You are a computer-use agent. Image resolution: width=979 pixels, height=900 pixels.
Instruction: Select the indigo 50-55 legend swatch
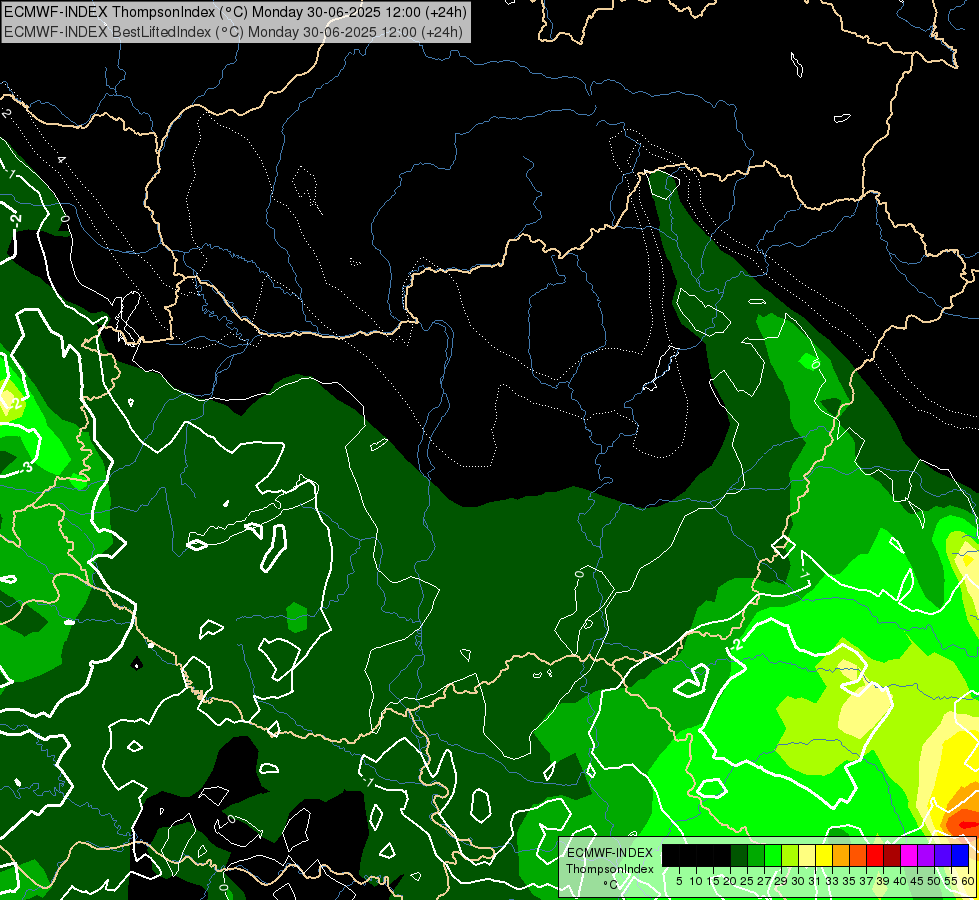point(943,855)
